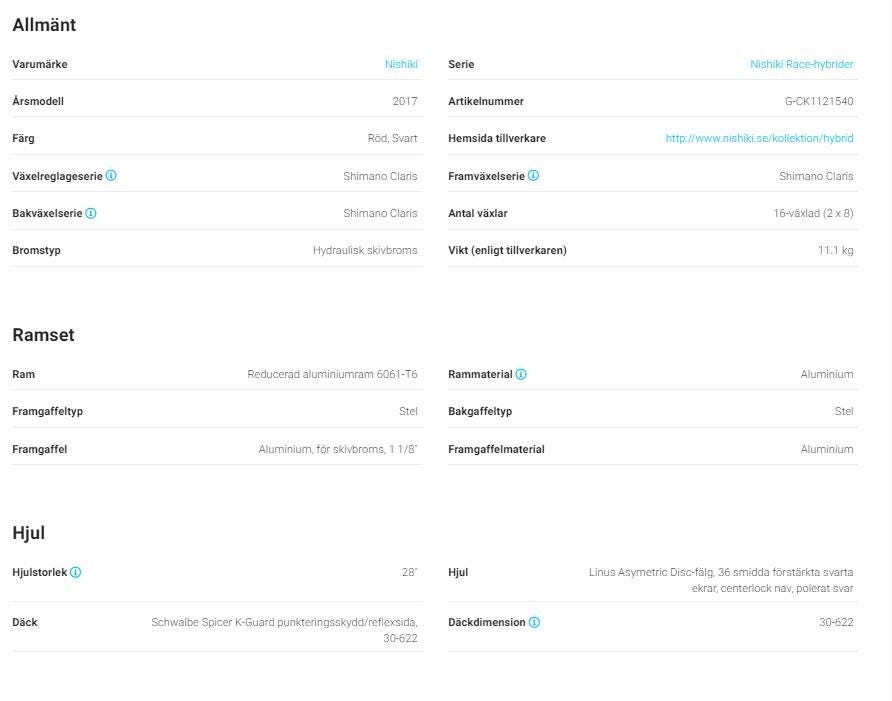Select the article number G-CK1121540
Screen dimensions: 892x701
click(818, 102)
